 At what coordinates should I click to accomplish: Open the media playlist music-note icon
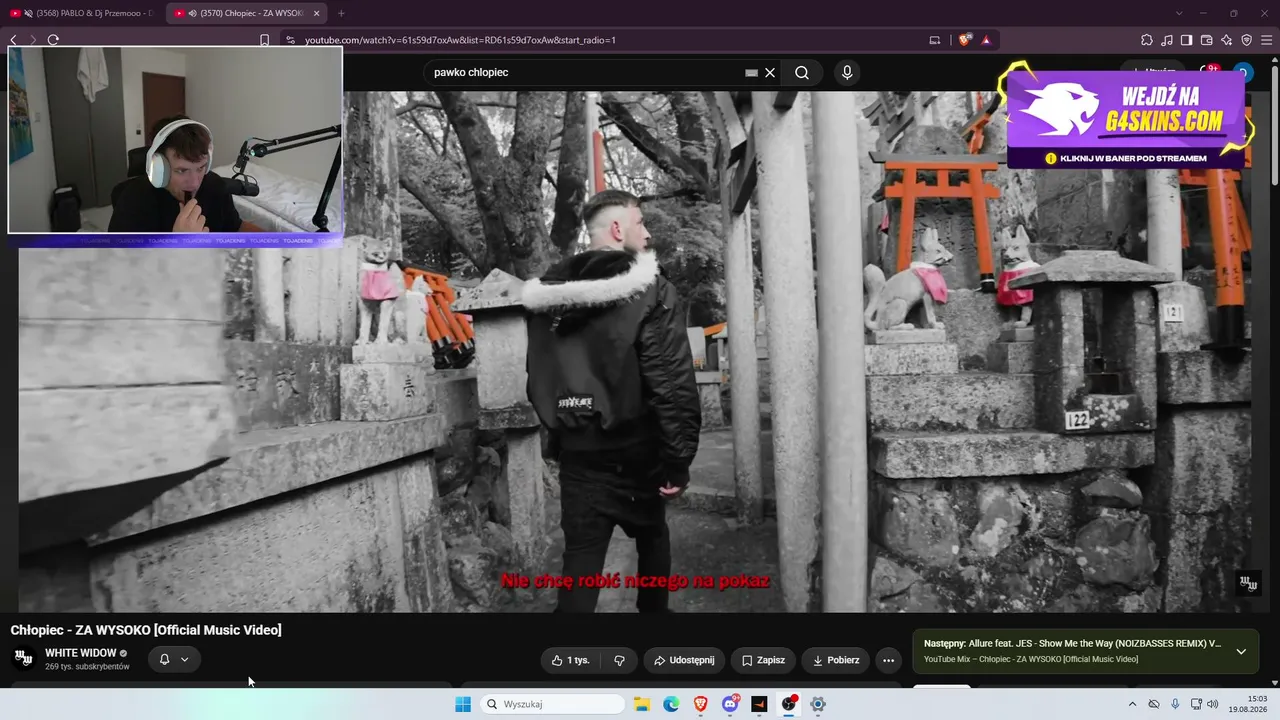1167,40
